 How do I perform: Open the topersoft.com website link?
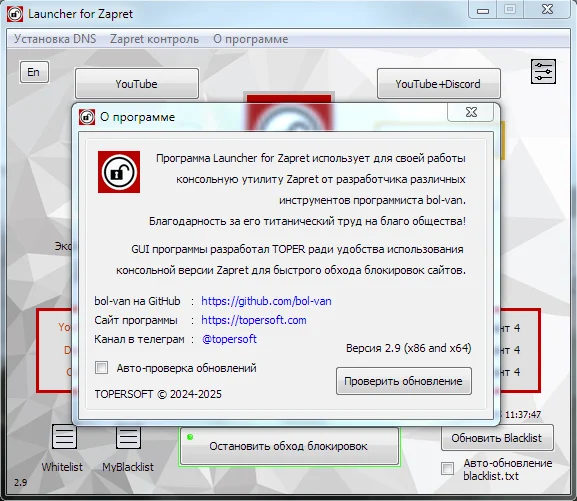click(x=254, y=320)
